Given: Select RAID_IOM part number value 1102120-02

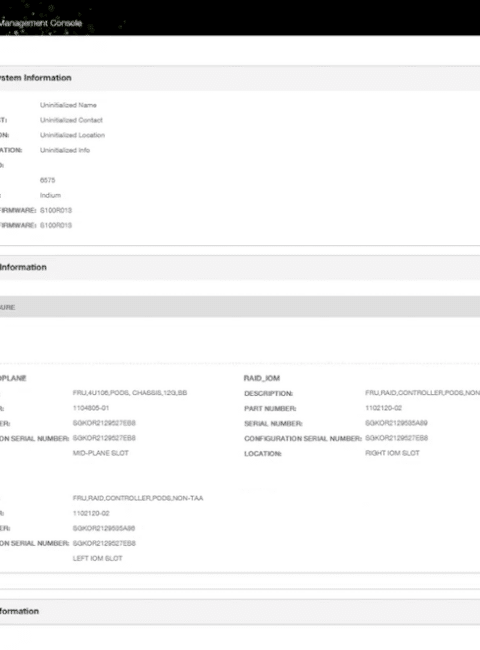Looking at the screenshot, I should (383, 408).
